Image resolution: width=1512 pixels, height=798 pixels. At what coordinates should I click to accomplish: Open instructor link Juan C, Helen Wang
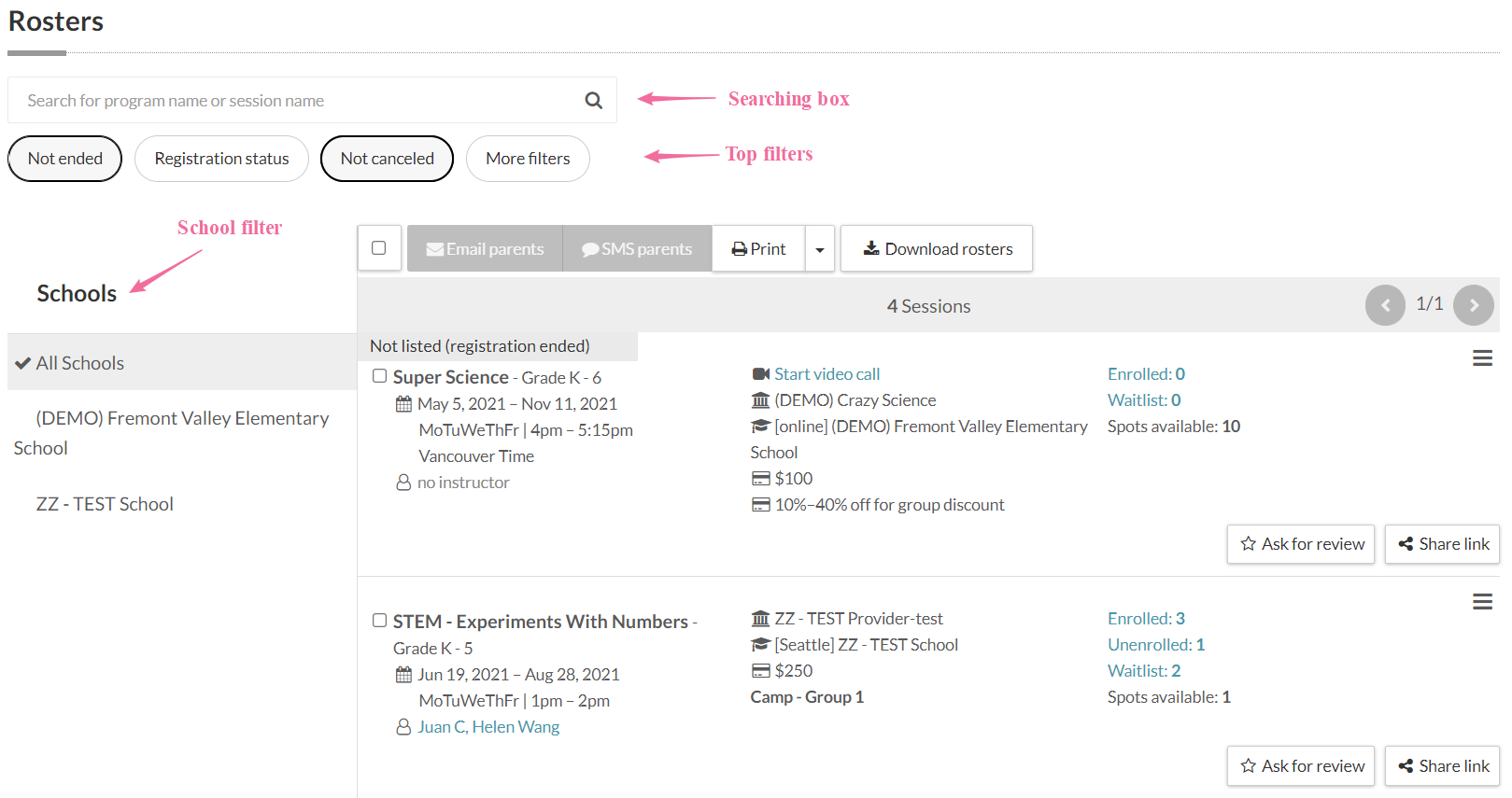pyautogui.click(x=488, y=727)
